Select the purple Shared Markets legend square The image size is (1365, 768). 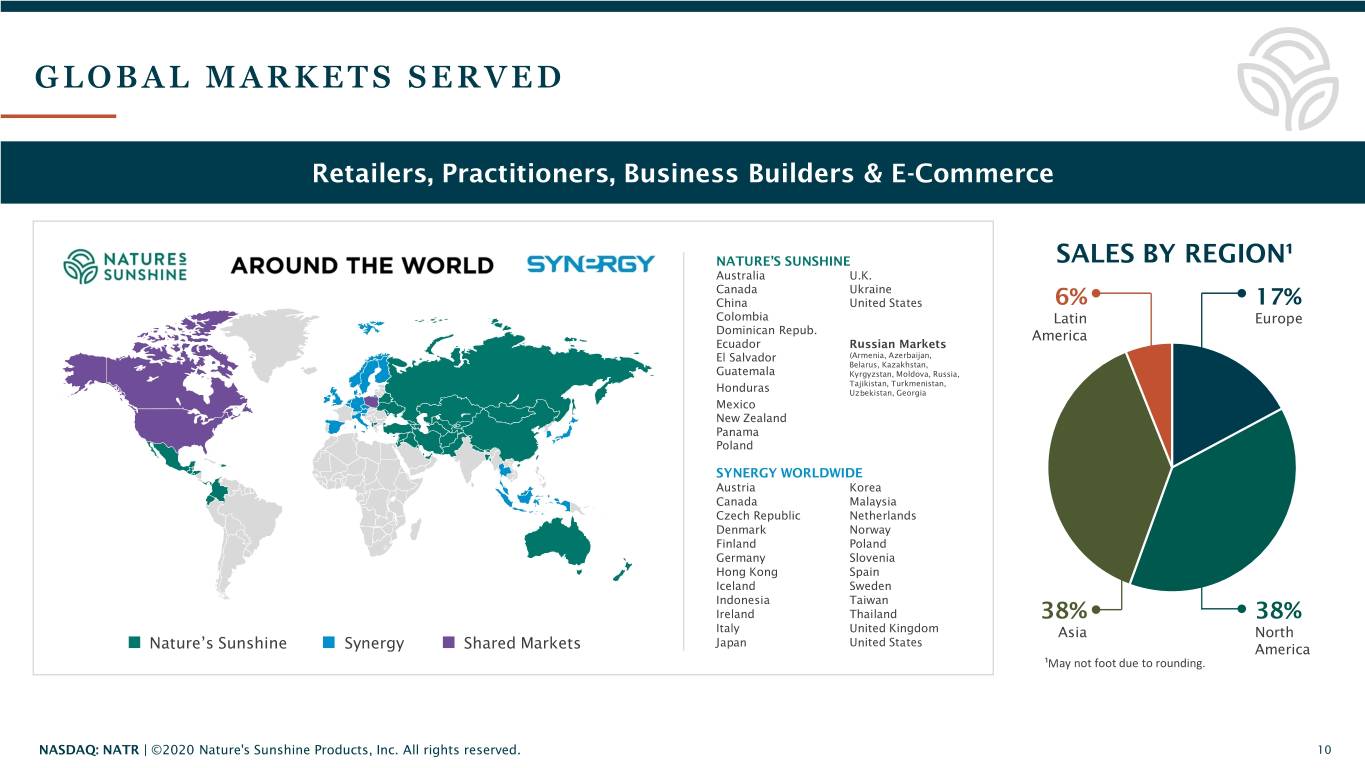tap(449, 642)
